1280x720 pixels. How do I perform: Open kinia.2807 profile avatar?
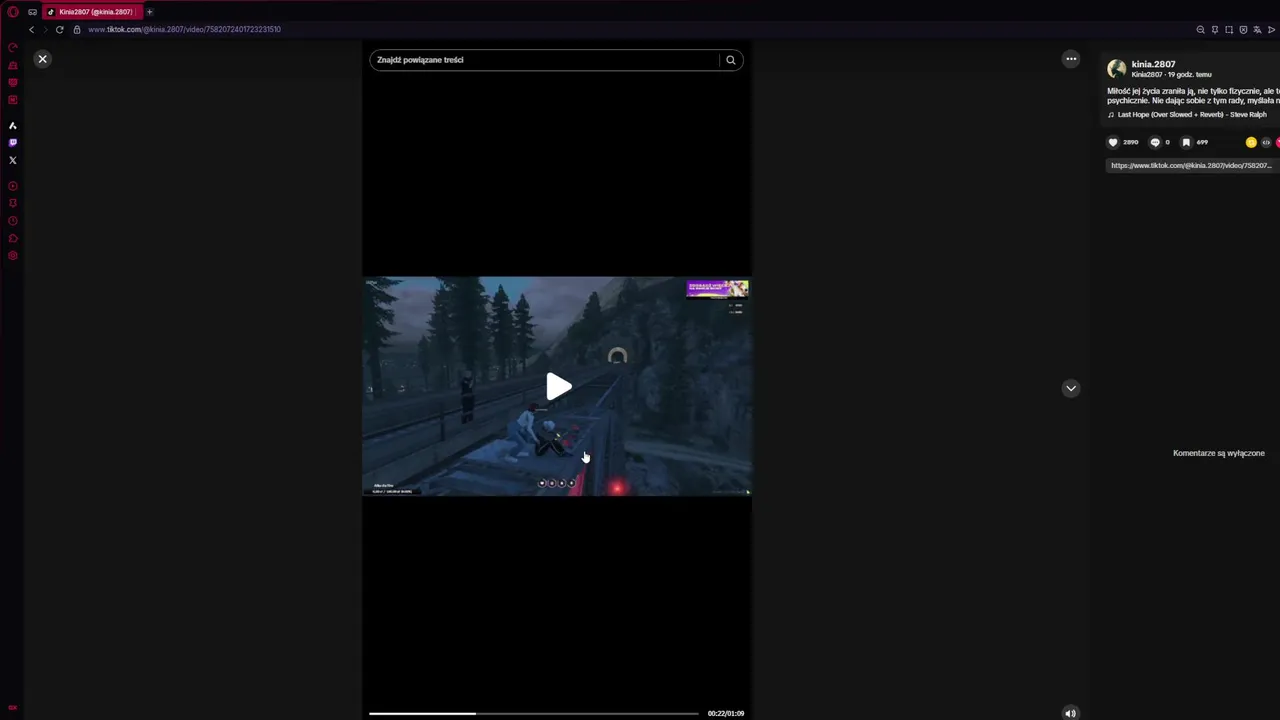point(1117,69)
